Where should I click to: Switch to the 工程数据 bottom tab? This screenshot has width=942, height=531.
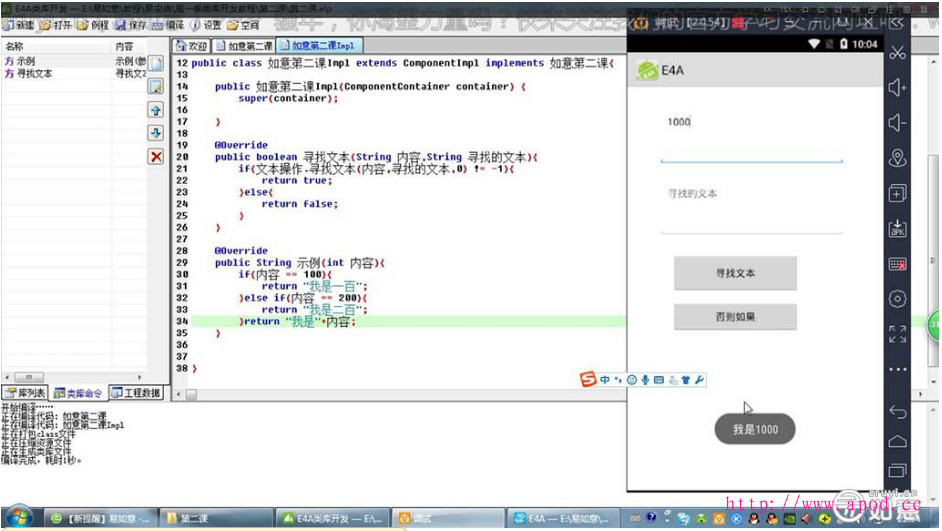pyautogui.click(x=136, y=393)
